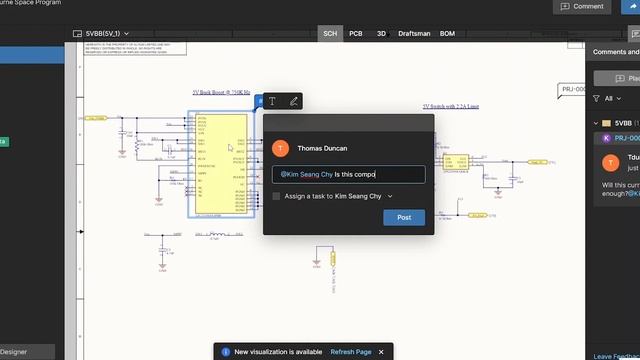Click the orange T avatar in comments panel
Viewport: 640px width, 360px height.
(x=611, y=163)
